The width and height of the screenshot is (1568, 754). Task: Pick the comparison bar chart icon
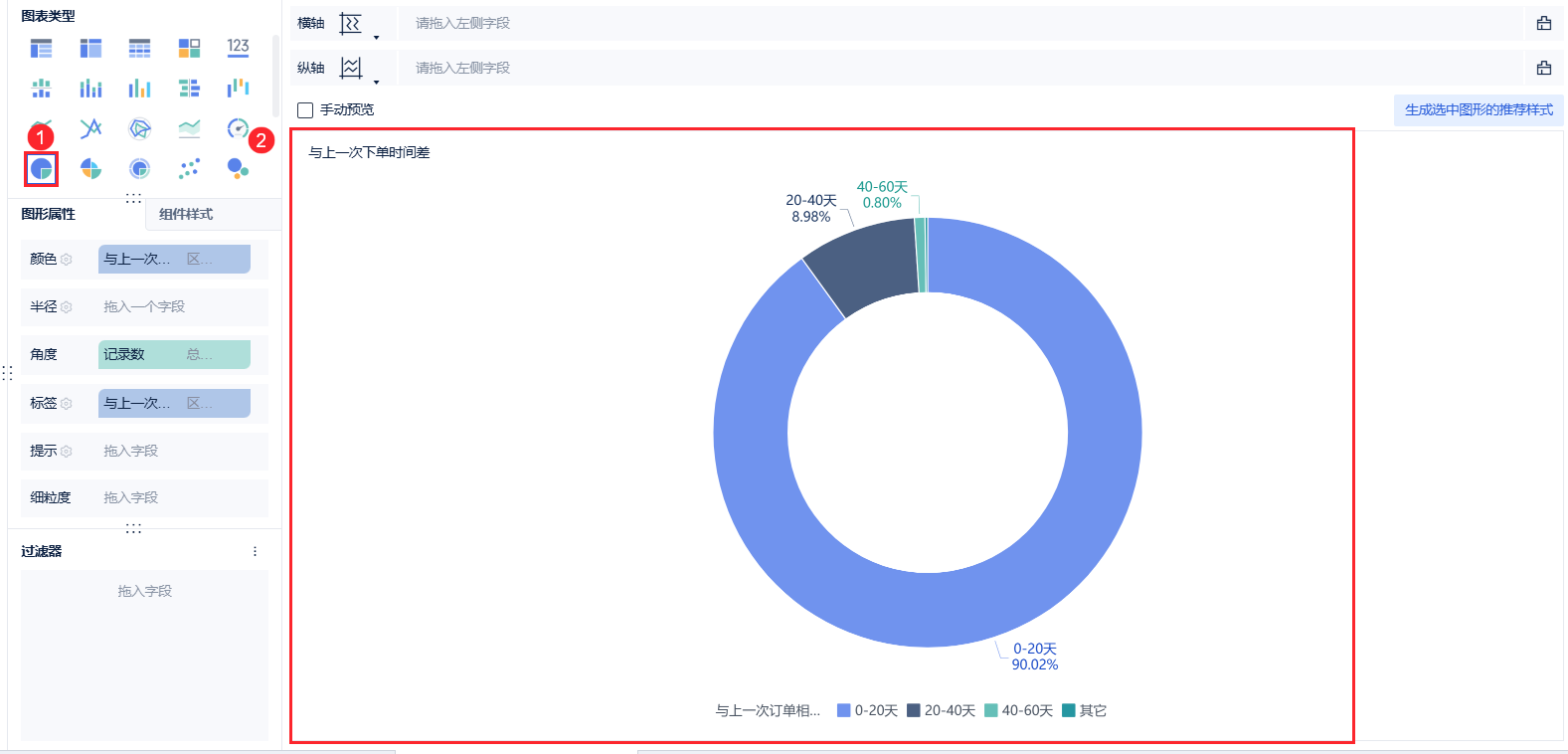[189, 89]
